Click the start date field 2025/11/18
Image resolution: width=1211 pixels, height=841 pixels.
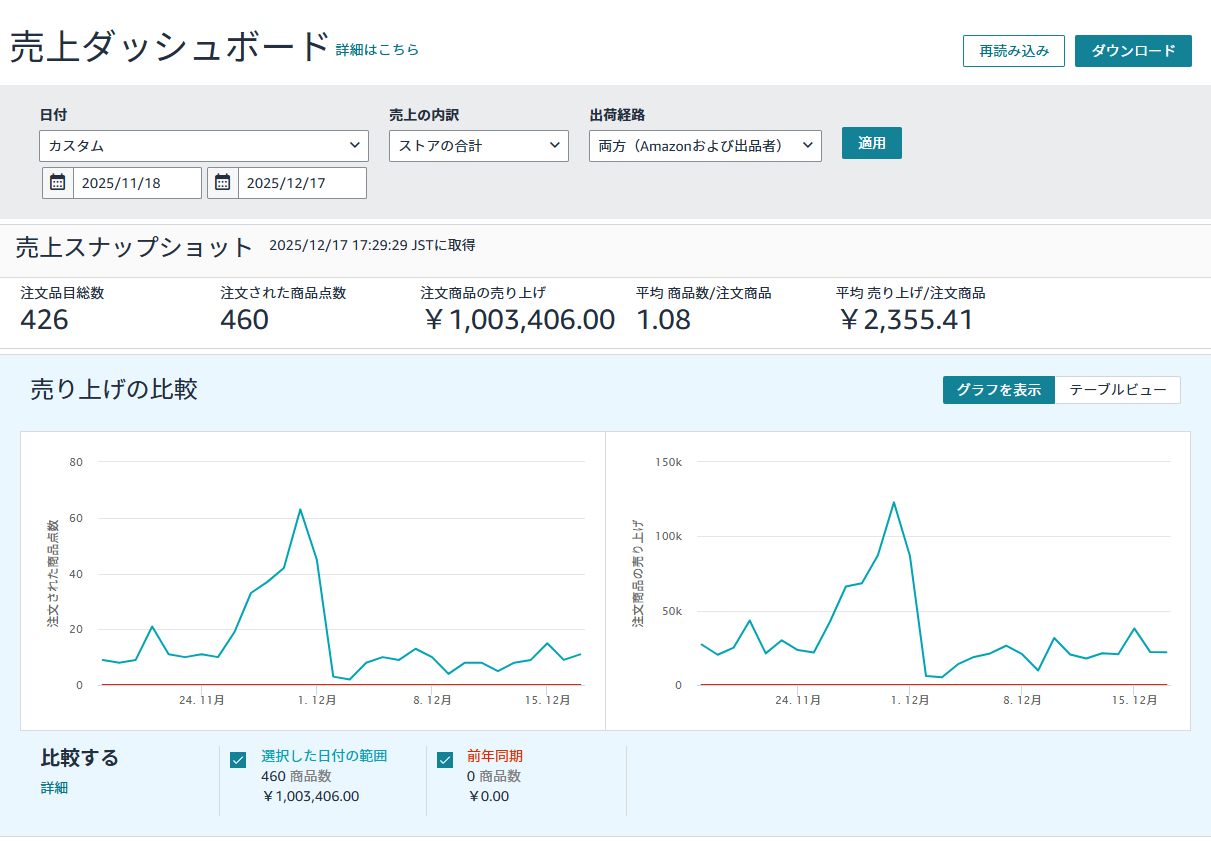136,183
